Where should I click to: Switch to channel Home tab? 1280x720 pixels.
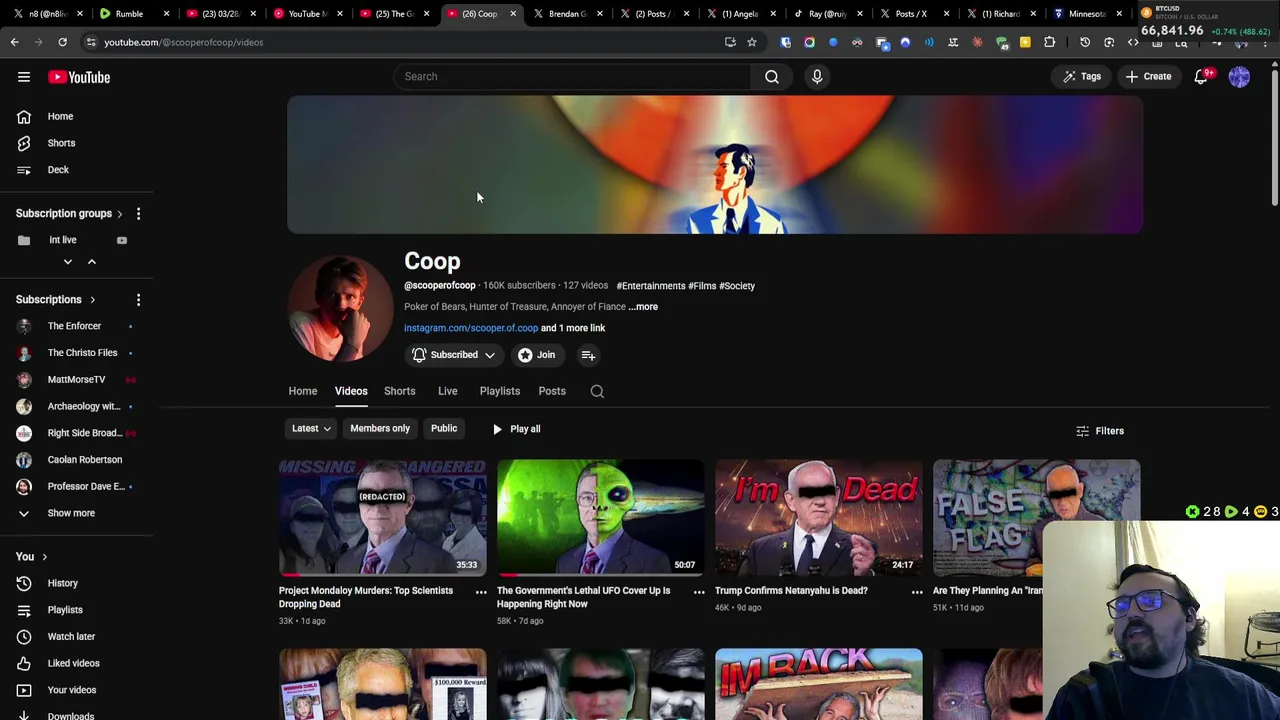303,391
